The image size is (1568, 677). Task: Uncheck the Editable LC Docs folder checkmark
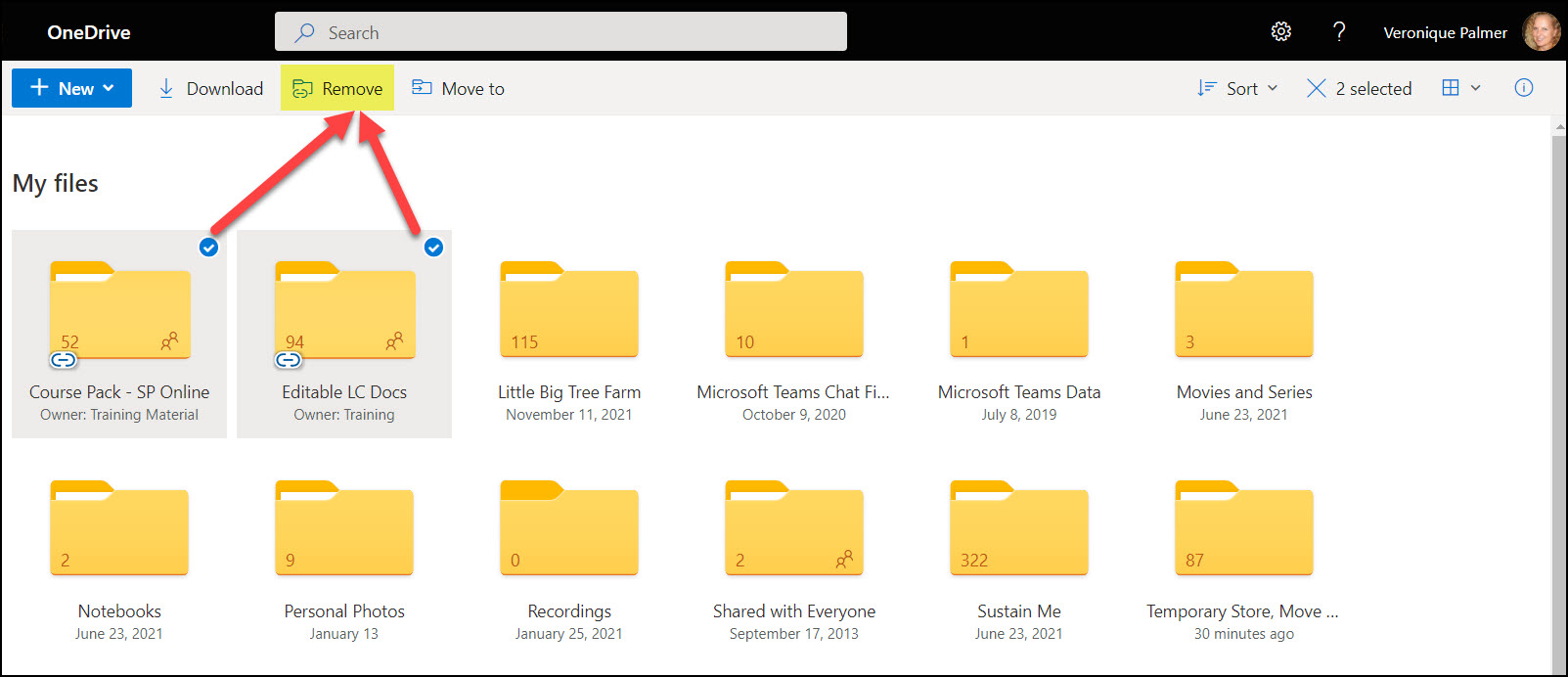coord(433,248)
